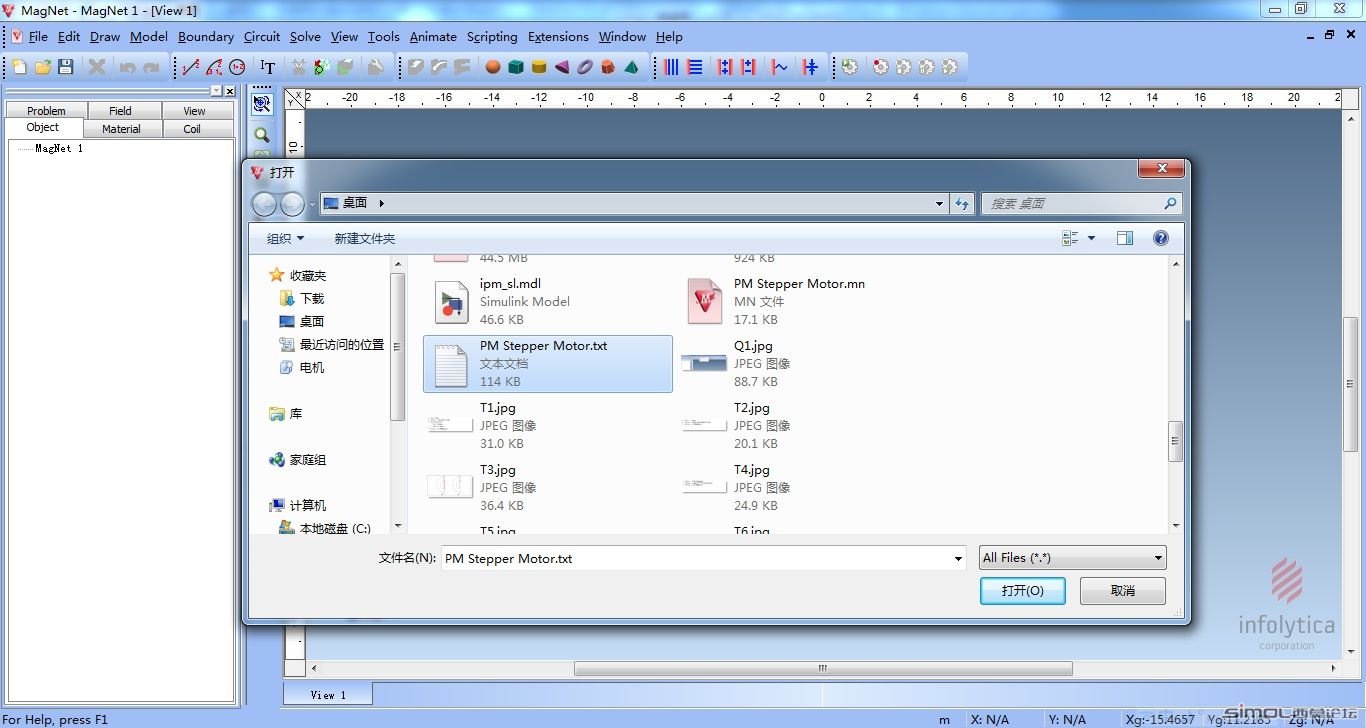The width and height of the screenshot is (1366, 728).
Task: Click the 取消 button
Action: [1123, 591]
